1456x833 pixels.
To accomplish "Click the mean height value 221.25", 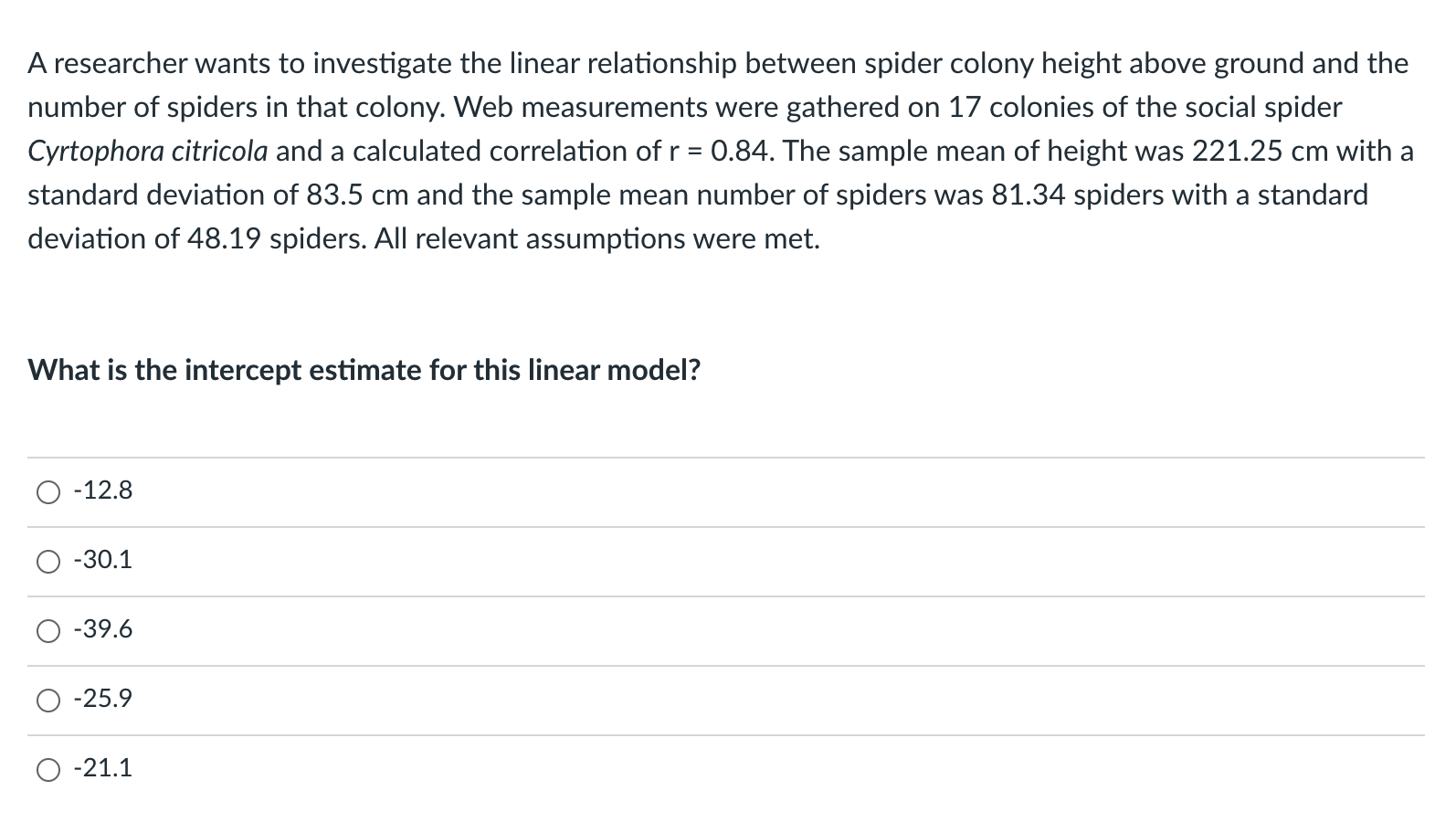I will (x=1238, y=151).
